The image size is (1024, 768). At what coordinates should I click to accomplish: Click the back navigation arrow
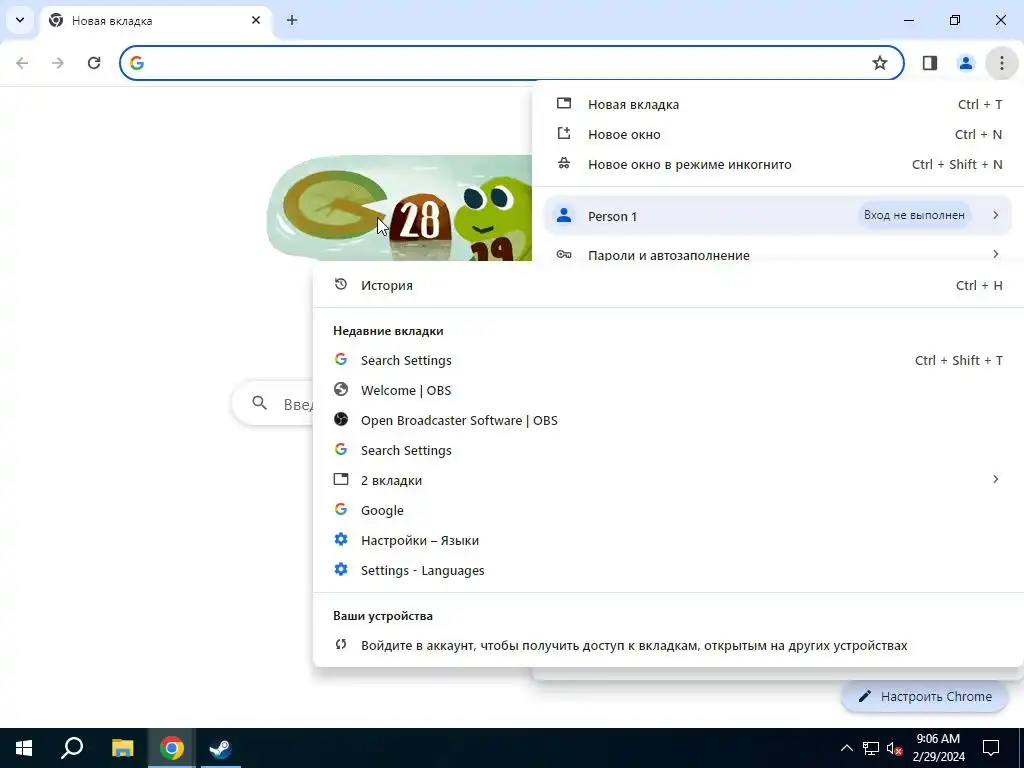(22, 63)
